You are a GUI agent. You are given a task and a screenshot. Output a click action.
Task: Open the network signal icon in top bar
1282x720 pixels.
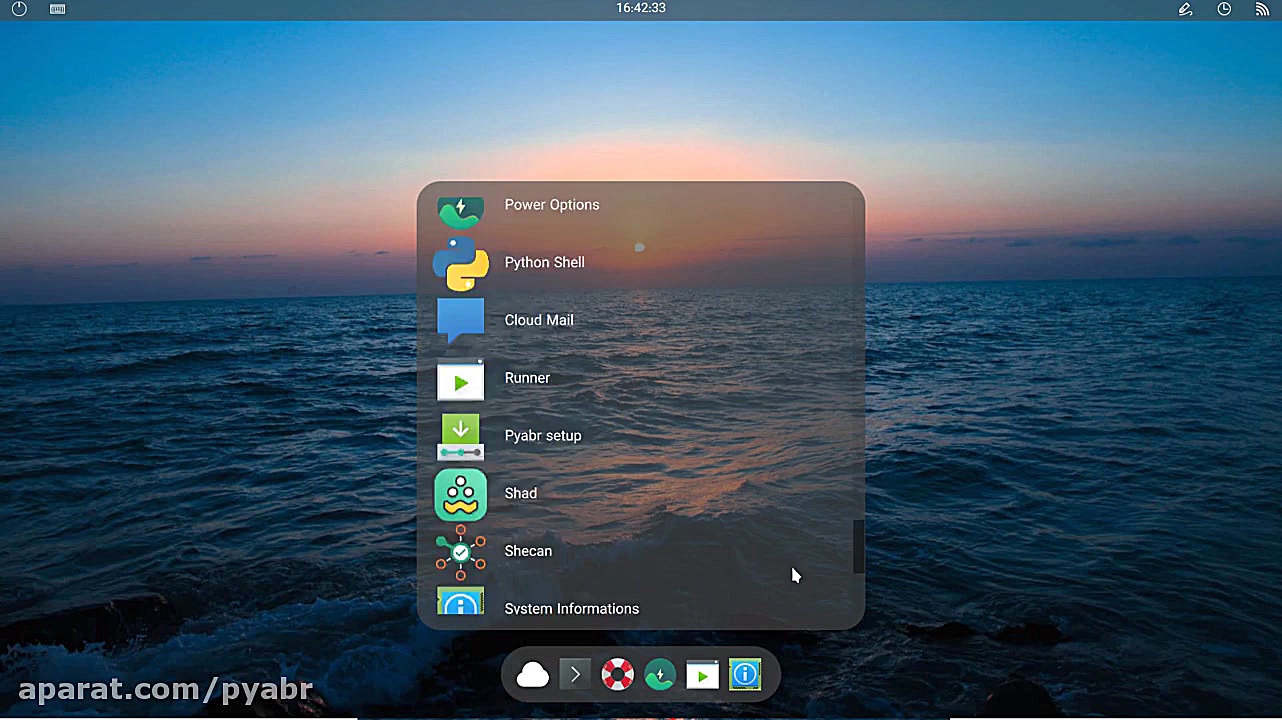(x=1262, y=9)
